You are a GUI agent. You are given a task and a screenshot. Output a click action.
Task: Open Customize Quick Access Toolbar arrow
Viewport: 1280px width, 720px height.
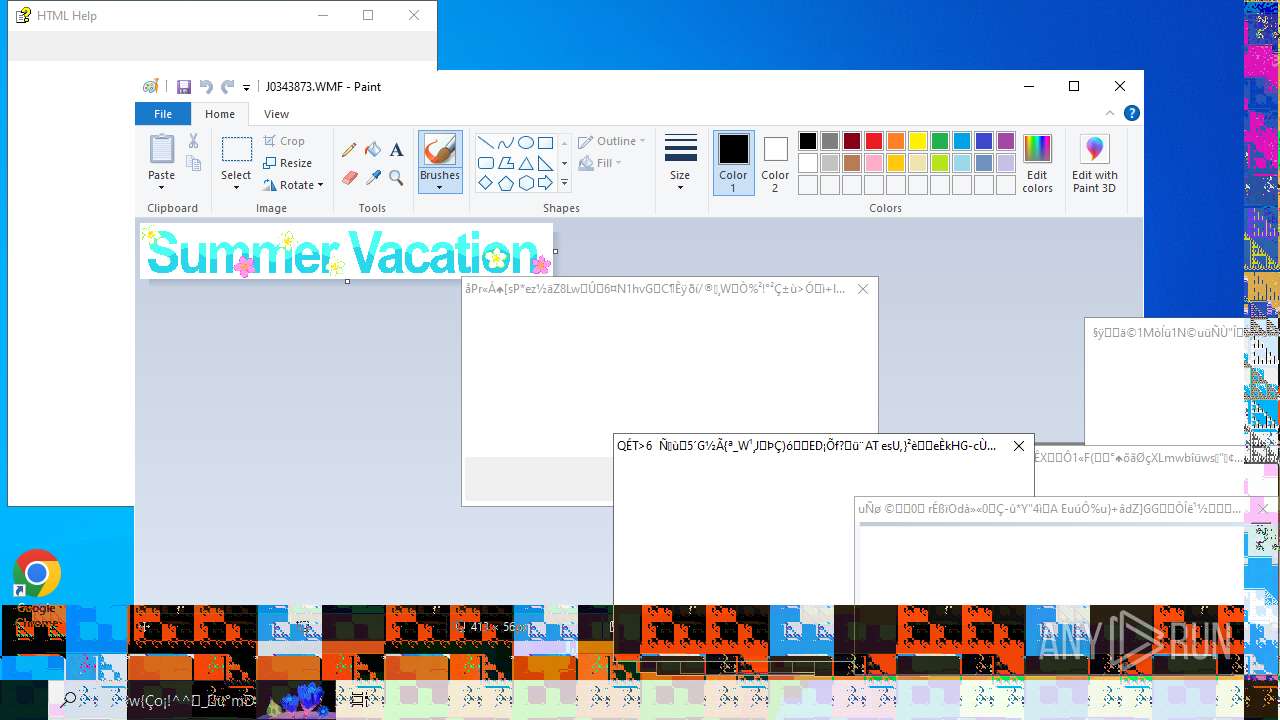pyautogui.click(x=246, y=88)
